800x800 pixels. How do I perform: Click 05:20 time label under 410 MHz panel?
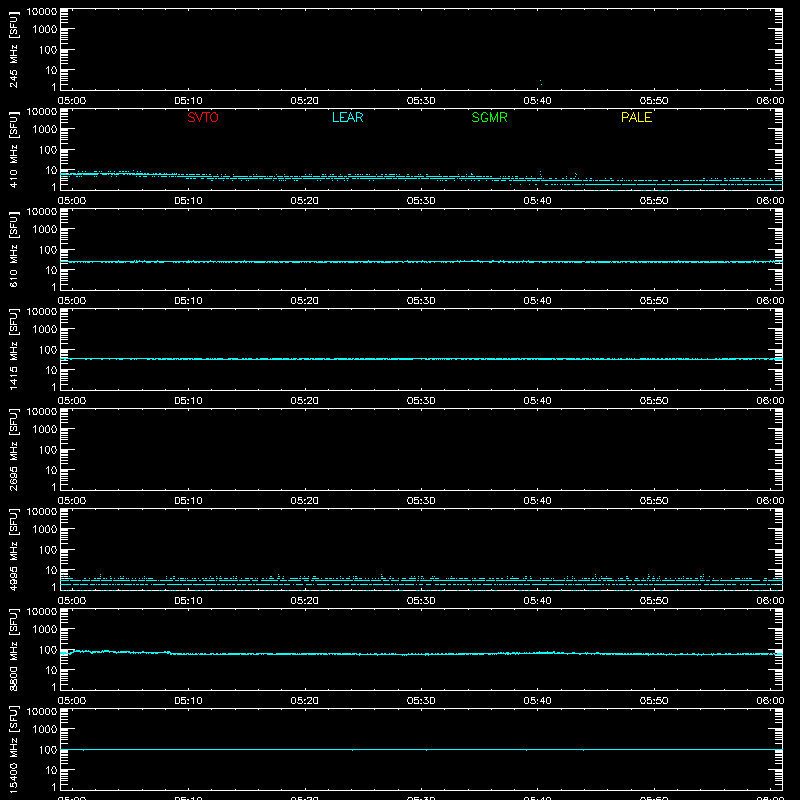point(305,201)
